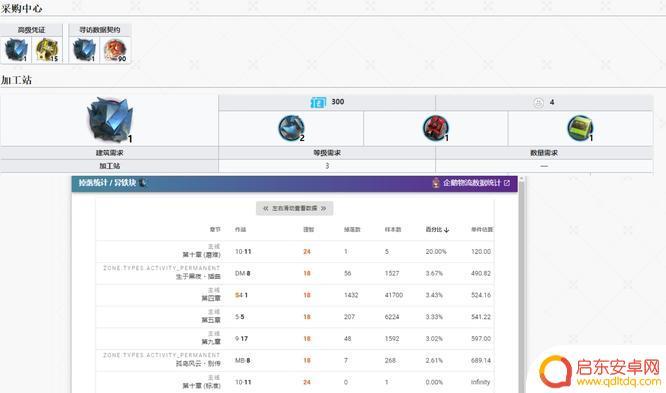The width and height of the screenshot is (666, 393).
Task: Click the 第四章 chapter label
Action: (211, 298)
